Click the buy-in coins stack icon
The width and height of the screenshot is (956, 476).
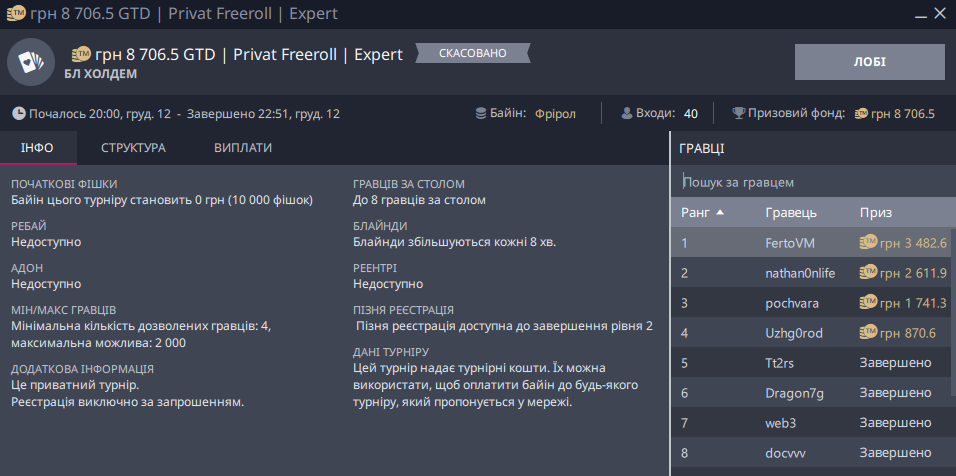click(482, 113)
